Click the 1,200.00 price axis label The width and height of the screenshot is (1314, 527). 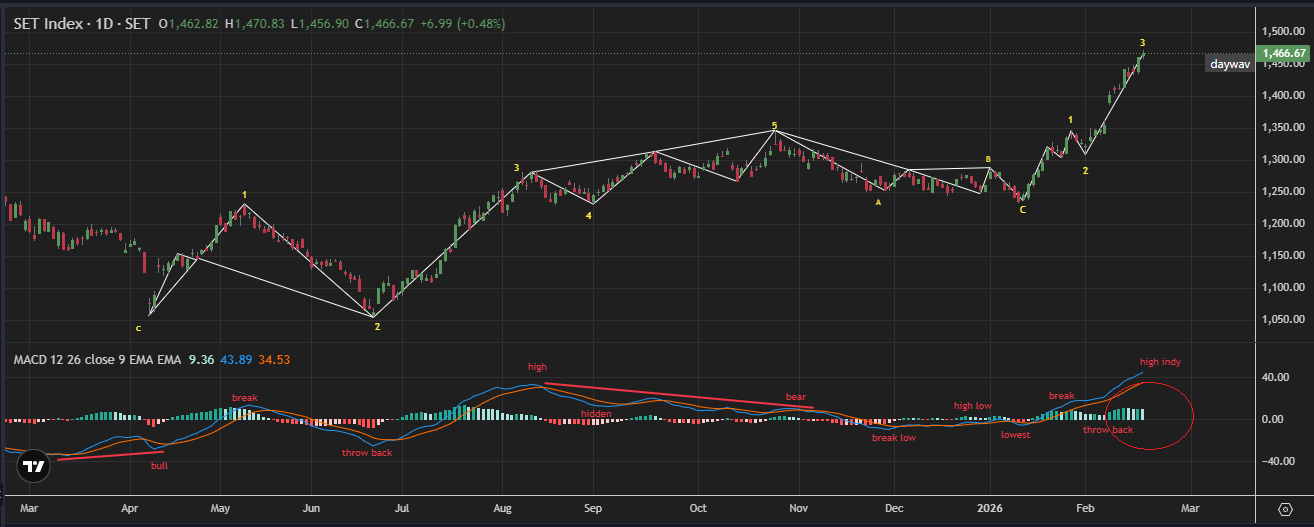[1283, 224]
